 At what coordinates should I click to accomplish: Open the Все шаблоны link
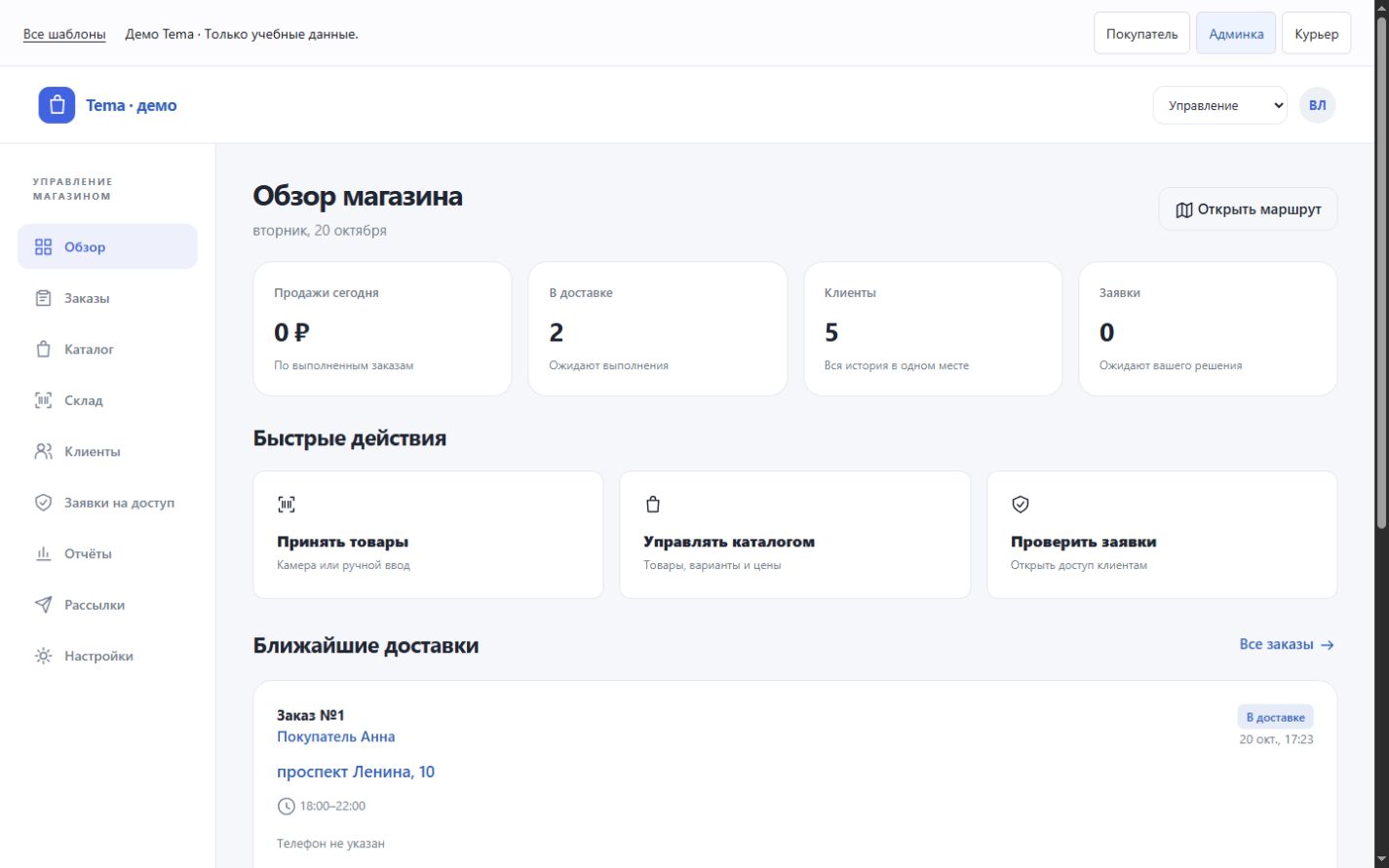click(64, 34)
